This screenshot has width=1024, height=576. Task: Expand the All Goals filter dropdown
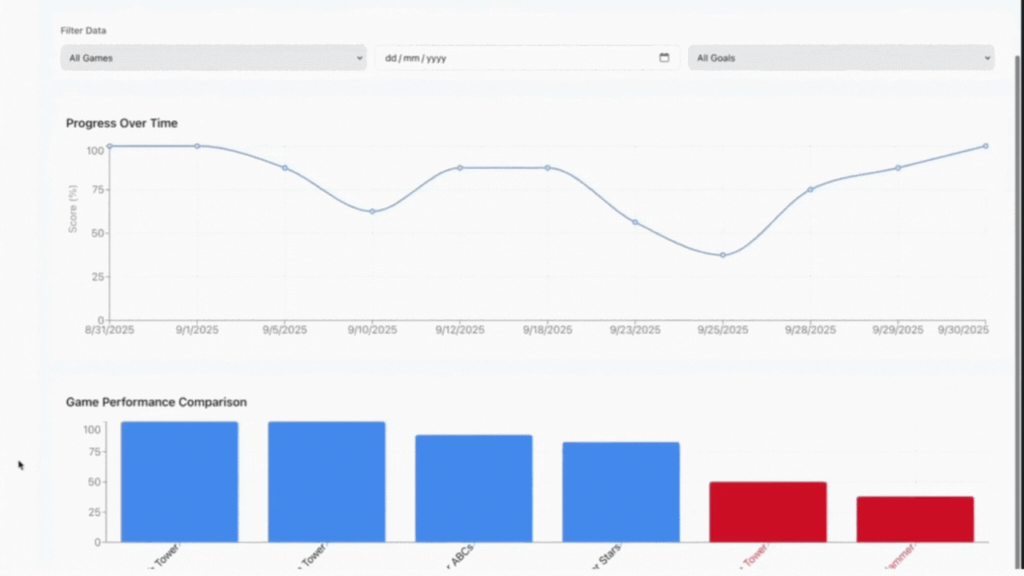pyautogui.click(x=840, y=58)
